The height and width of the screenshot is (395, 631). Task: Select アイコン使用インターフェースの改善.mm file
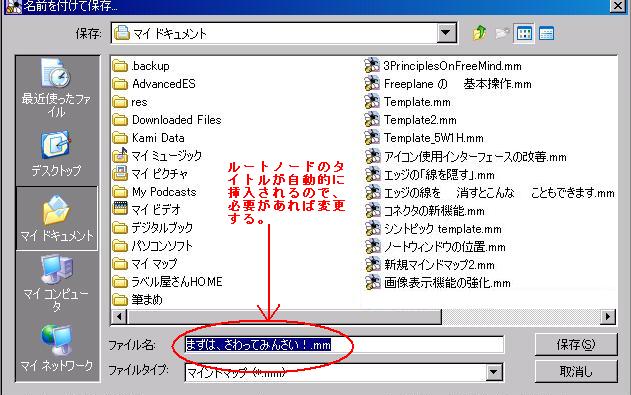[x=465, y=156]
